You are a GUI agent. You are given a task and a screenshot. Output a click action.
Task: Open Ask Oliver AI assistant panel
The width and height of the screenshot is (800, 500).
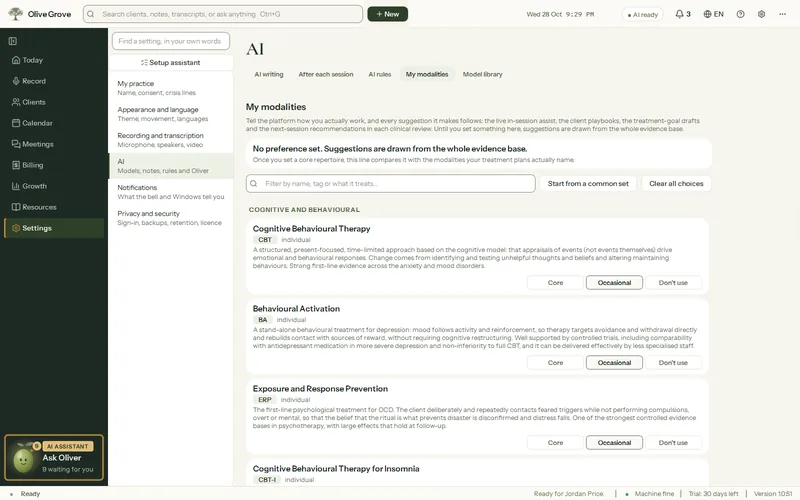click(x=54, y=458)
